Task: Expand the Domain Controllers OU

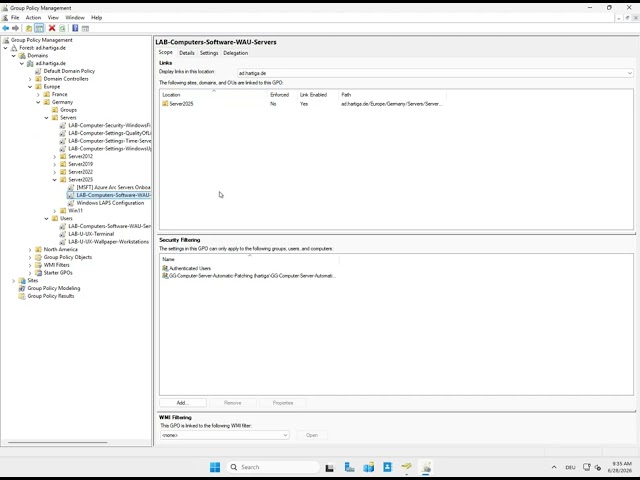Action: click(x=30, y=79)
